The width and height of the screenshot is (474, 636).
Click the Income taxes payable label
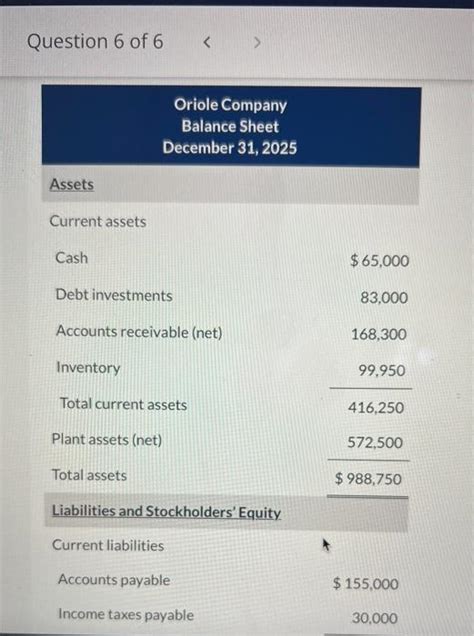(x=126, y=615)
